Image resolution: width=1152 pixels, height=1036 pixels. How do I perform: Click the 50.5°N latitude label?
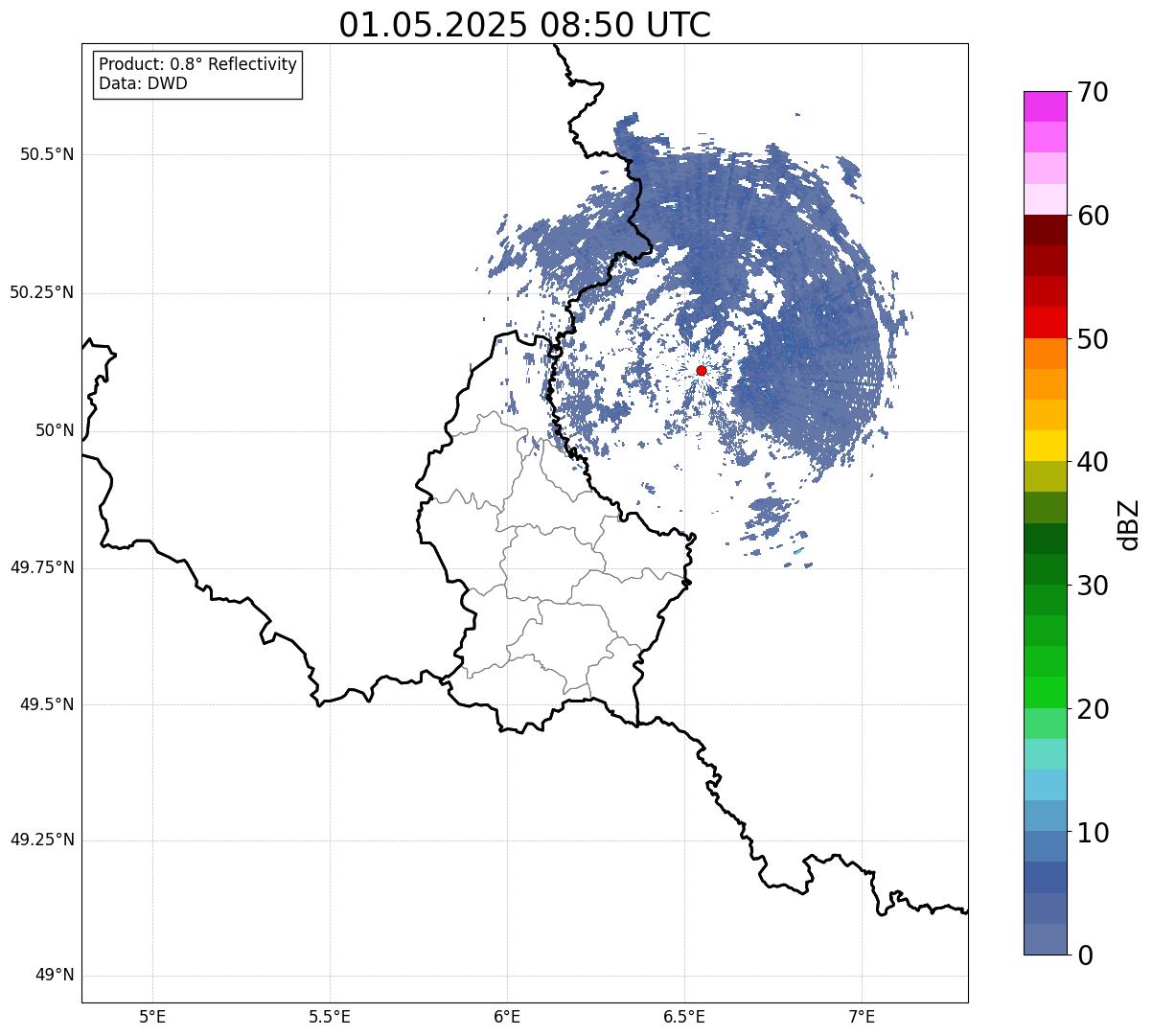coord(47,154)
